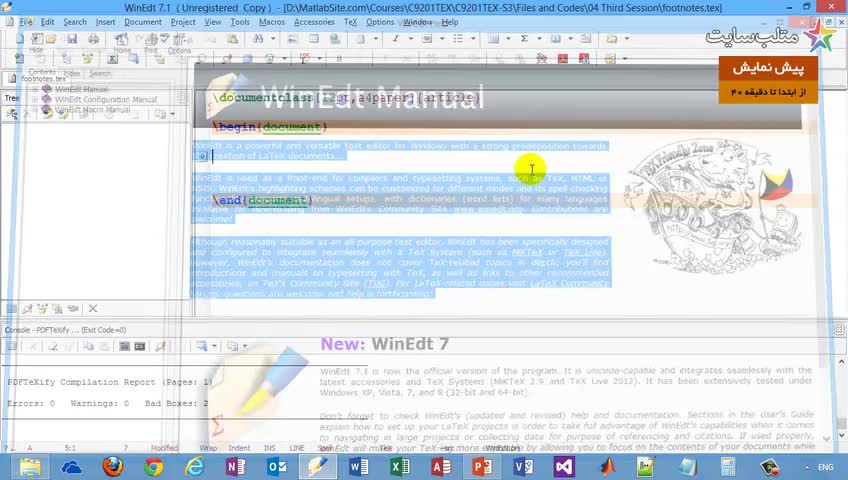Open the Insert menu
This screenshot has width=848, height=480.
[105, 22]
